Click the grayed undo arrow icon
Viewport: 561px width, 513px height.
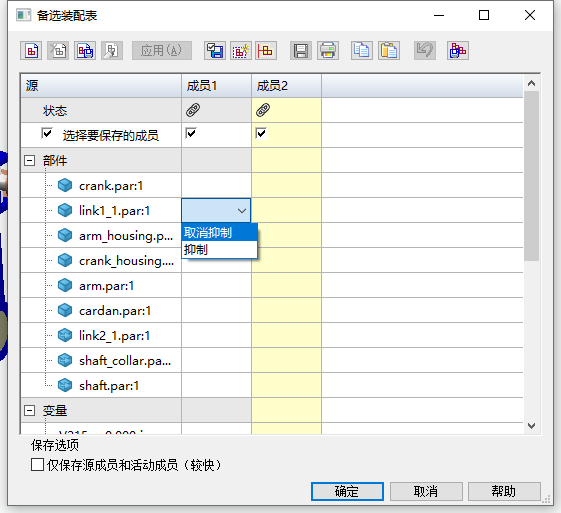pyautogui.click(x=425, y=50)
